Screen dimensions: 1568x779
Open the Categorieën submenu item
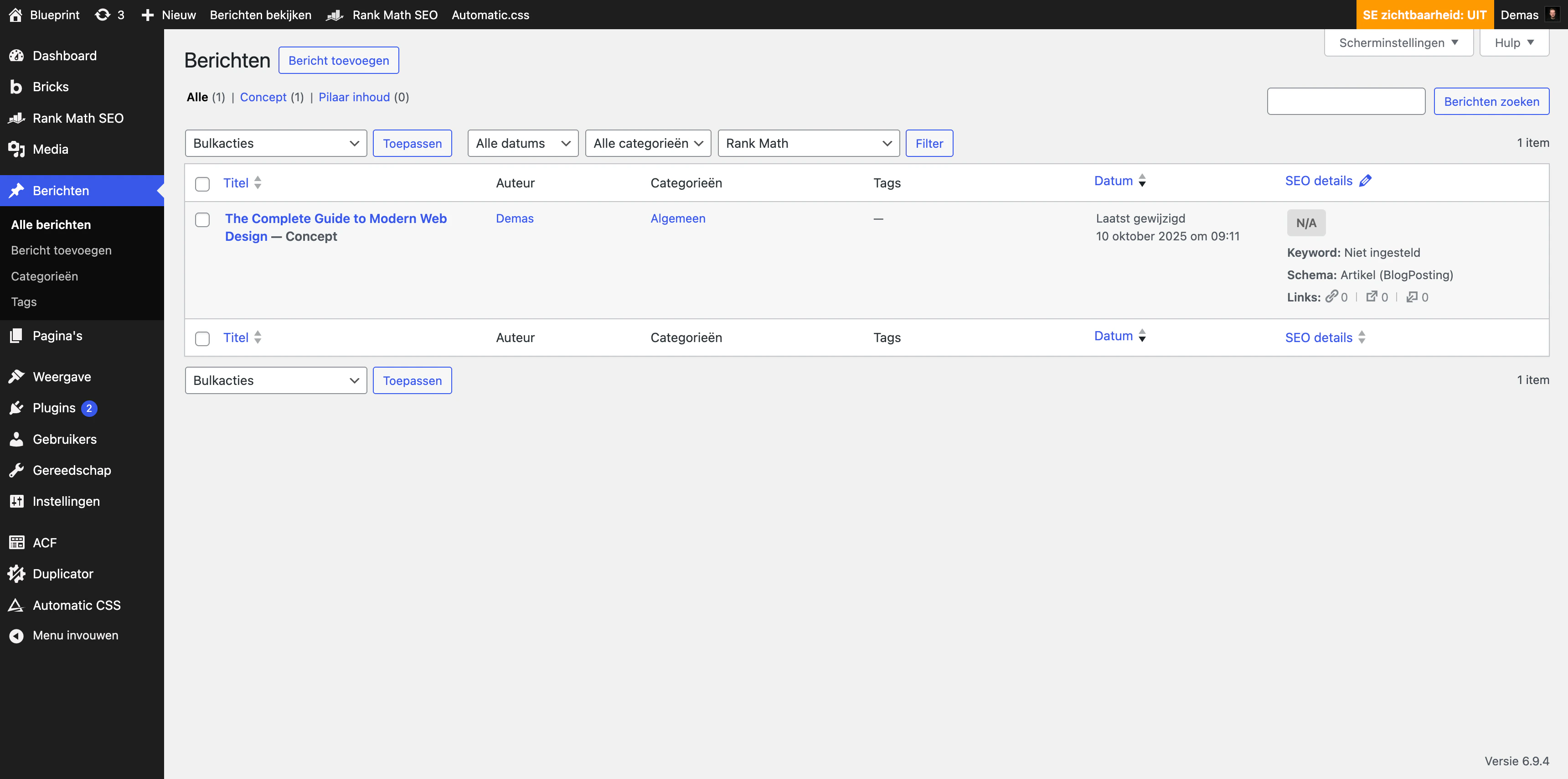(44, 276)
